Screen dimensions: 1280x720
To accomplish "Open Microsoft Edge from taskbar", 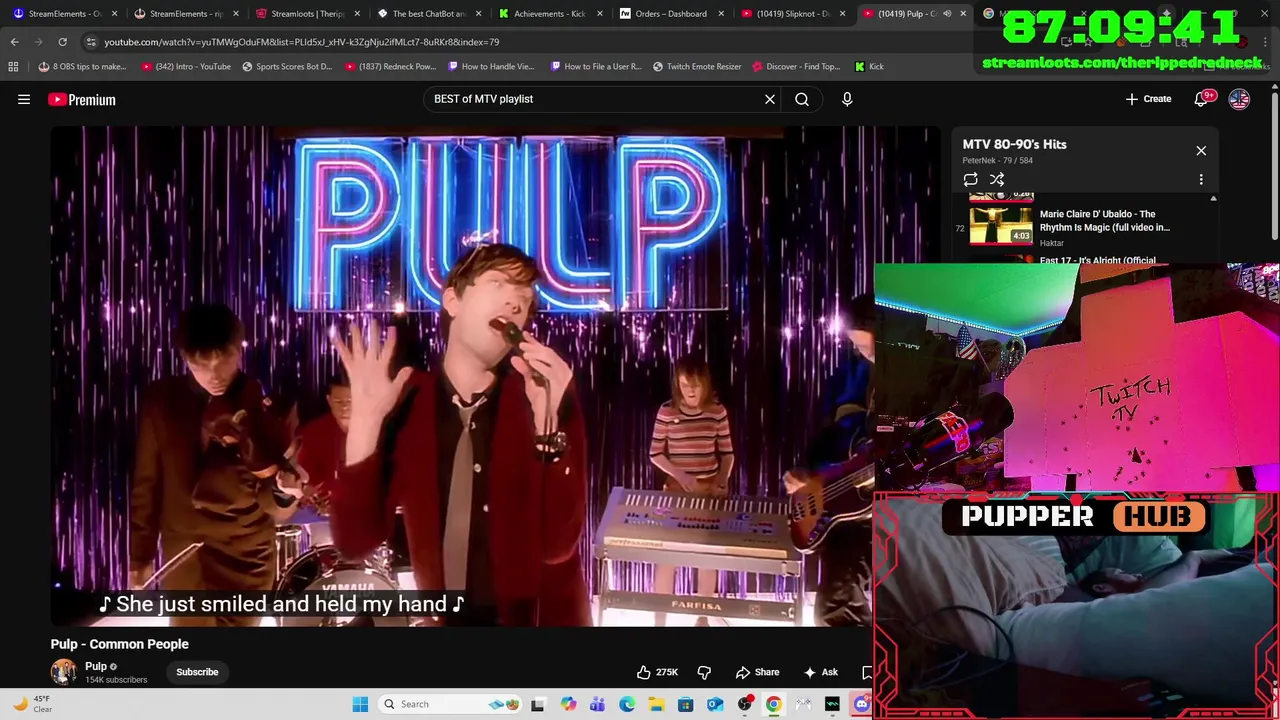I will point(627,704).
